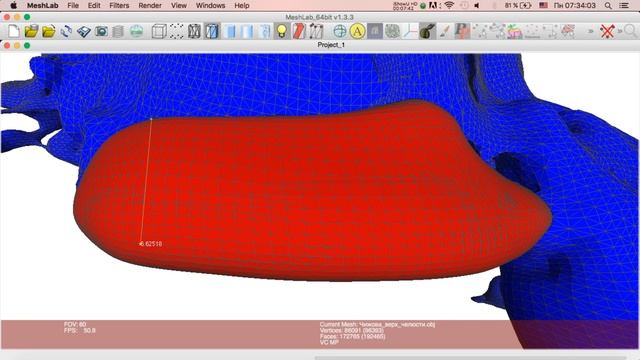Open the MeshLab application menu
Viewport: 640px width, 360px height.
tap(42, 5)
